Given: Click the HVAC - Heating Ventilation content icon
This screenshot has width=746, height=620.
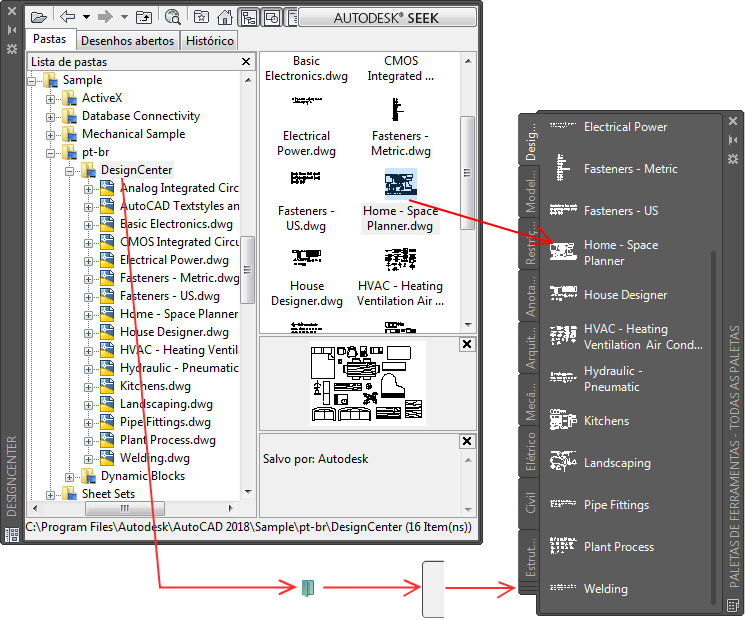Looking at the screenshot, I should [x=401, y=259].
